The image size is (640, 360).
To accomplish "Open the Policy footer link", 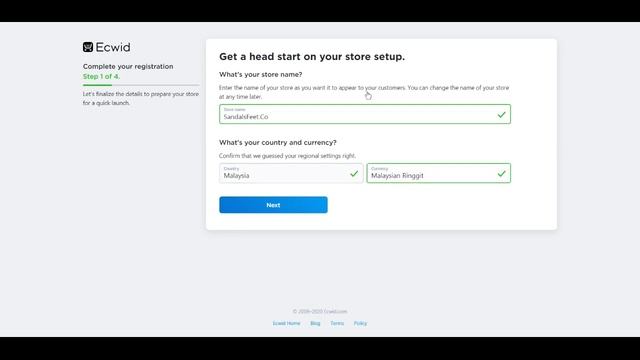I will pyautogui.click(x=360, y=323).
